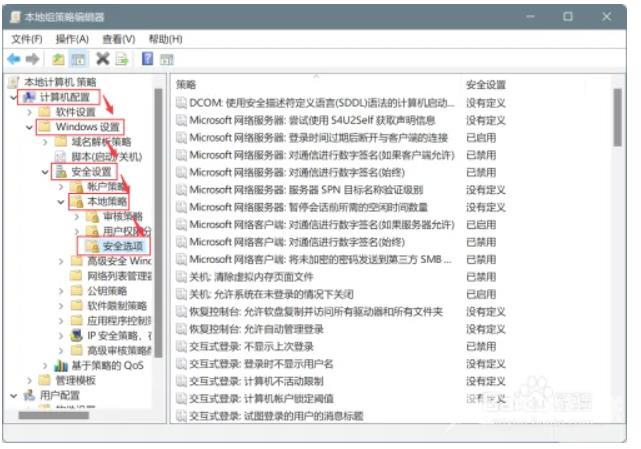Open the 帮助(H) menu
The width and height of the screenshot is (641, 449).
click(165, 39)
